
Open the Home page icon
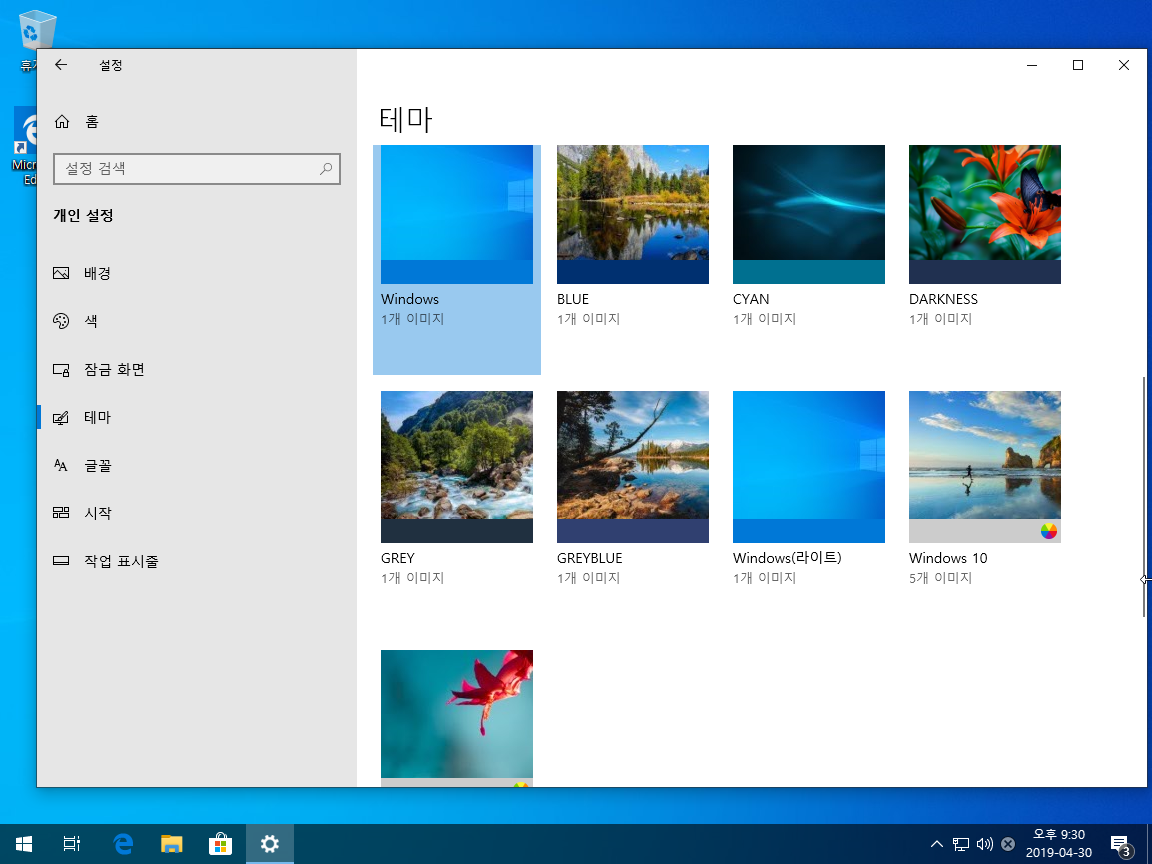click(x=62, y=121)
